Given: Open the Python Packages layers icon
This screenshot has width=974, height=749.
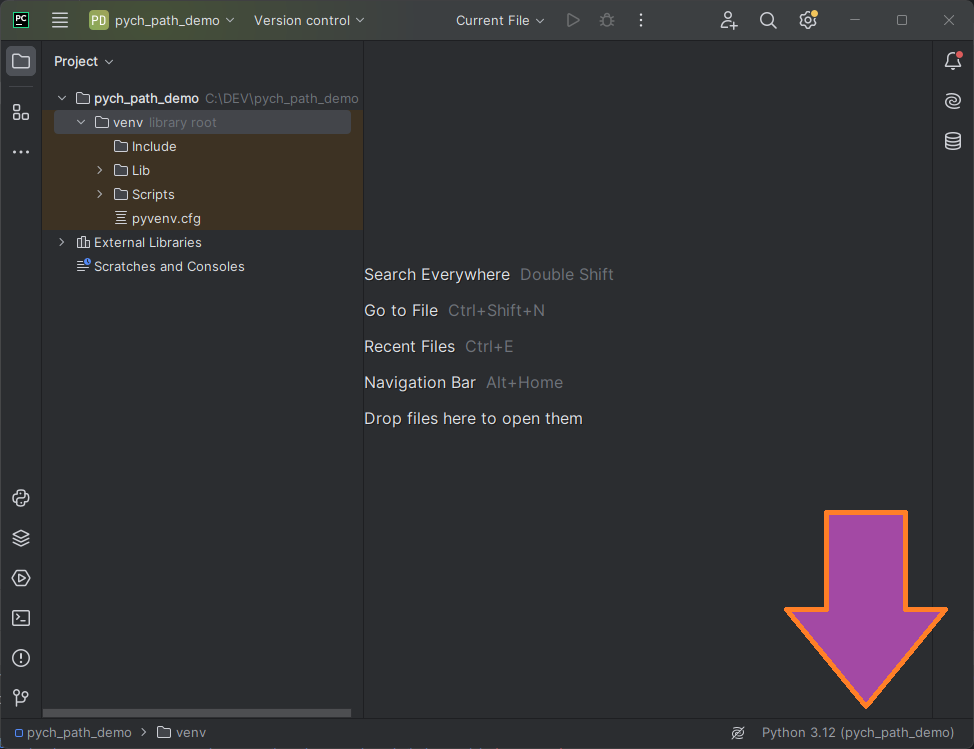Looking at the screenshot, I should click(x=21, y=538).
